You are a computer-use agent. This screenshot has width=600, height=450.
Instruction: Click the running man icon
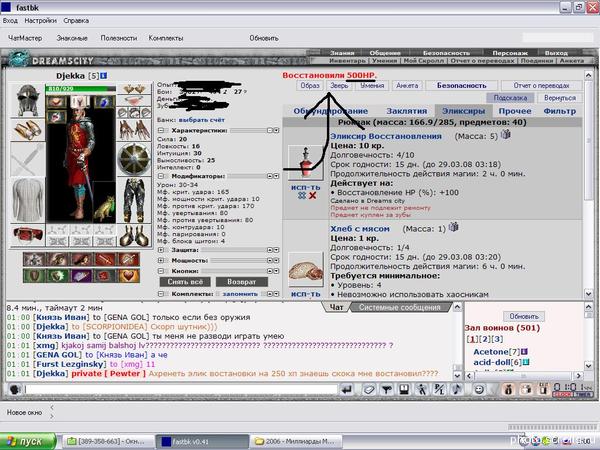pos(422,390)
